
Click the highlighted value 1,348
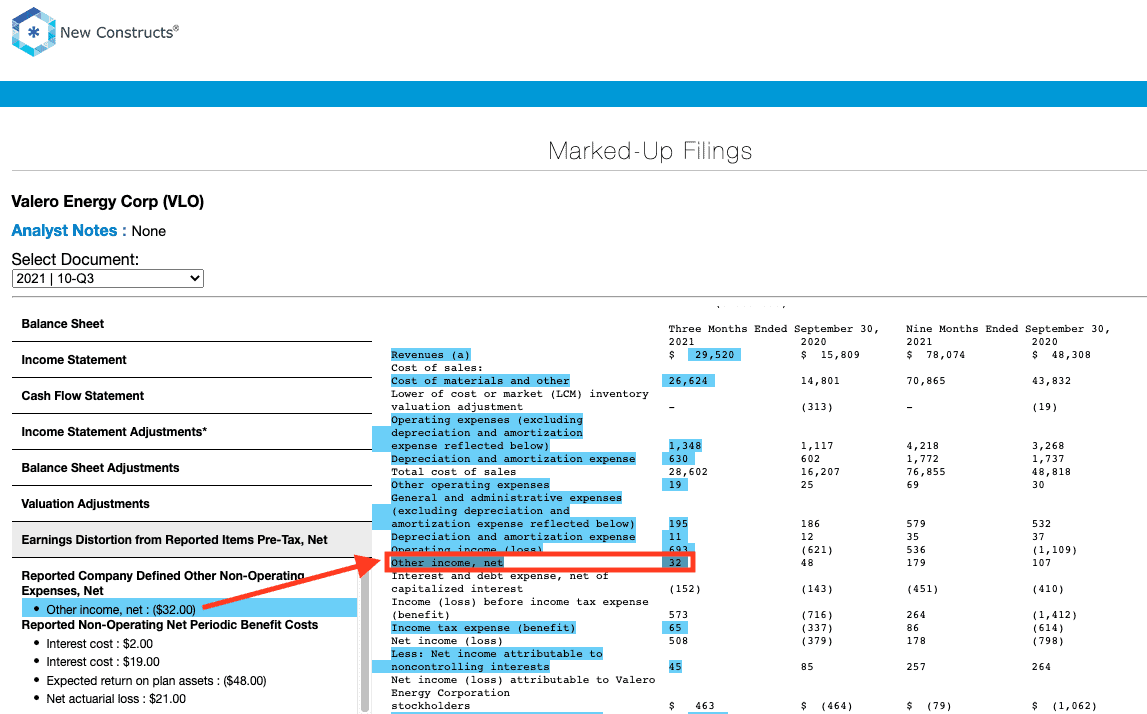coord(685,446)
